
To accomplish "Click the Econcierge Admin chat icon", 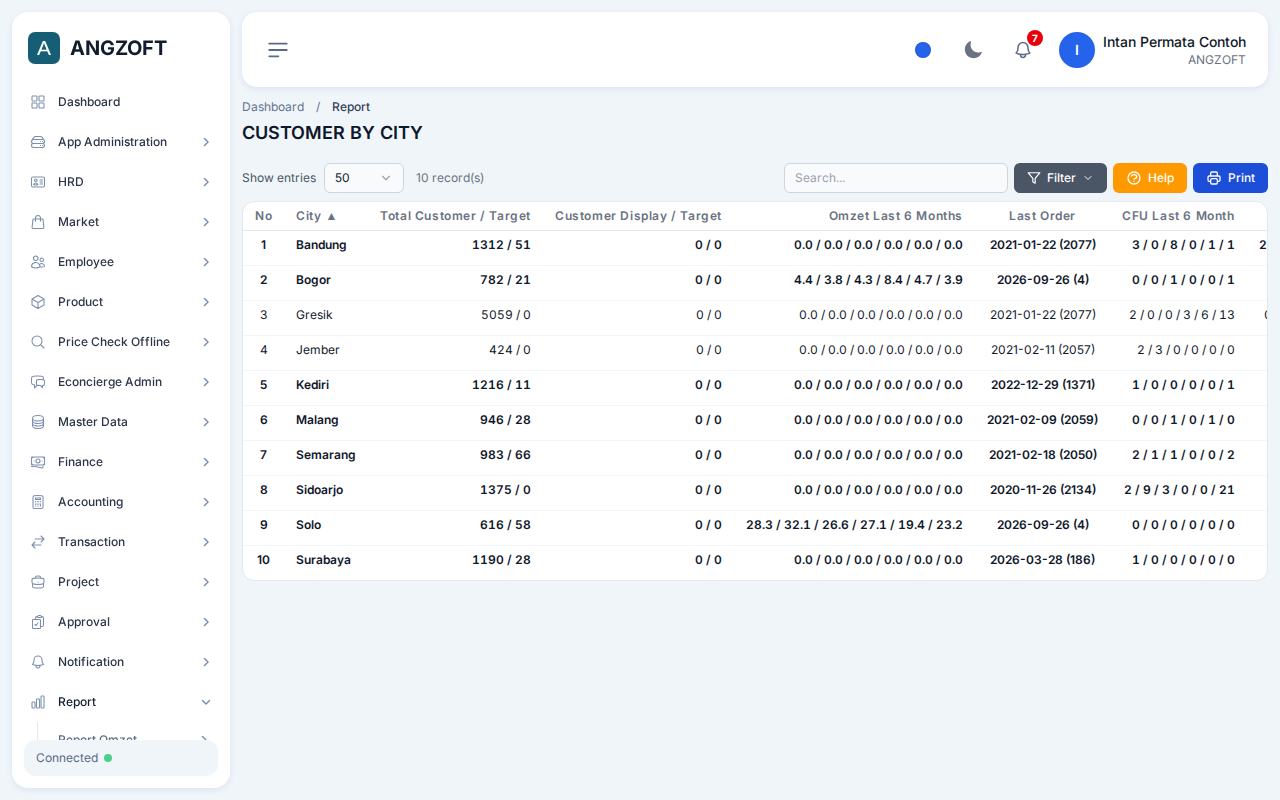I will coord(38,382).
